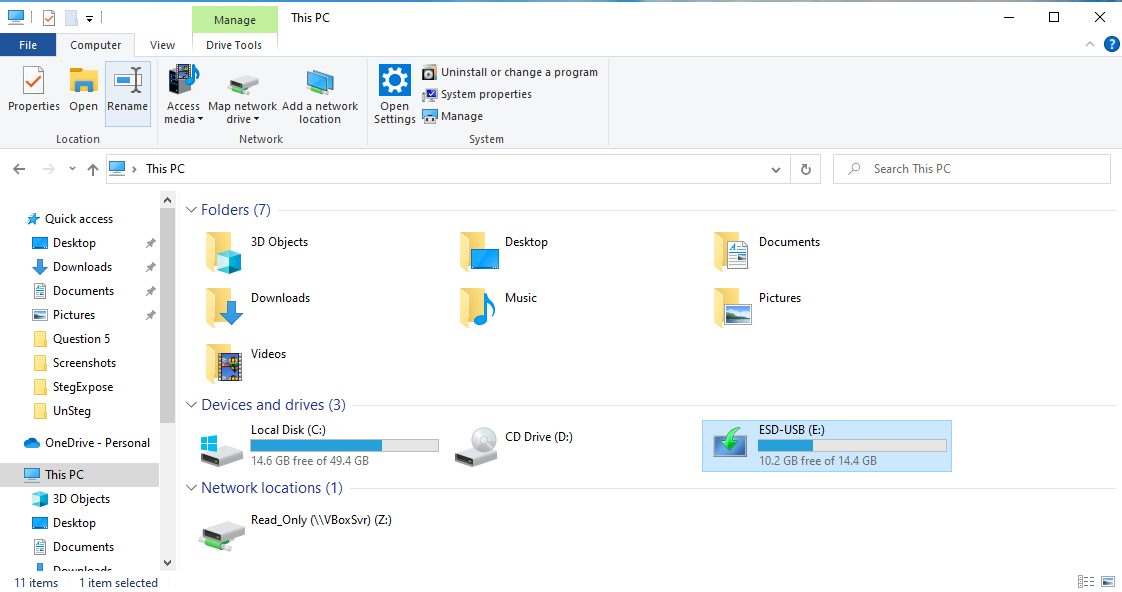Switch to Large icons view in status bar
The width and height of the screenshot is (1122, 592).
1108,581
